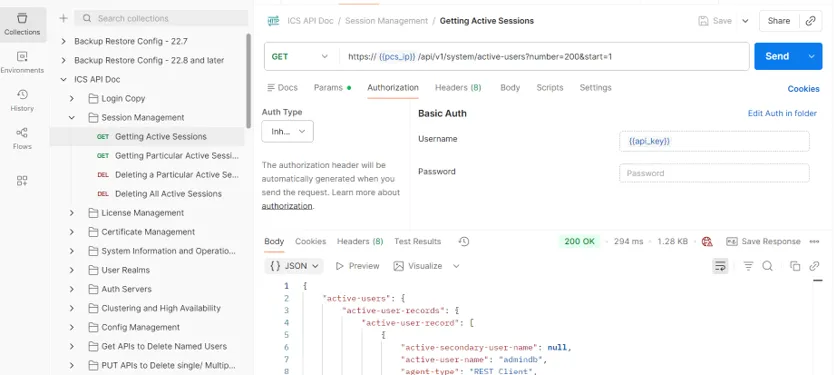The image size is (837, 375).
Task: Click Edit Auth in folder link
Action: [x=782, y=113]
